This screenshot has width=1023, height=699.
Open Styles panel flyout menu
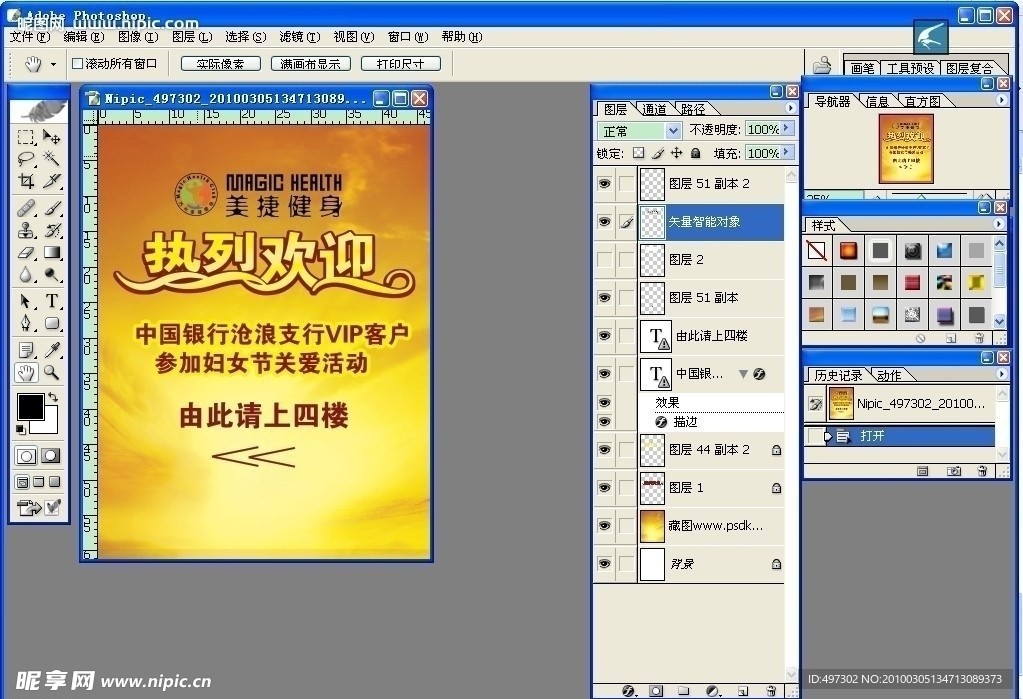pos(999,224)
